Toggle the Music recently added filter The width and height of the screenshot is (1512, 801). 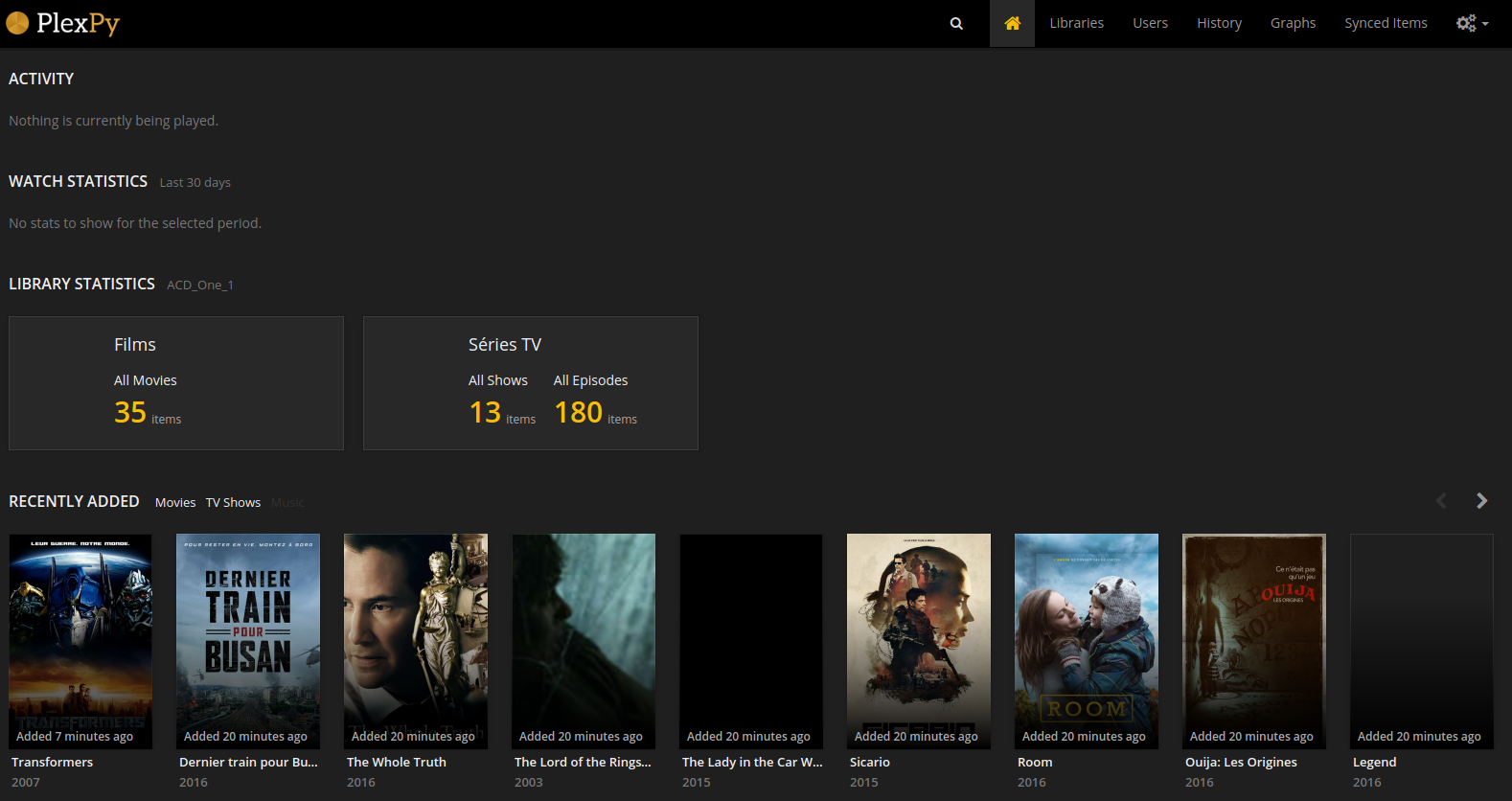click(x=287, y=502)
